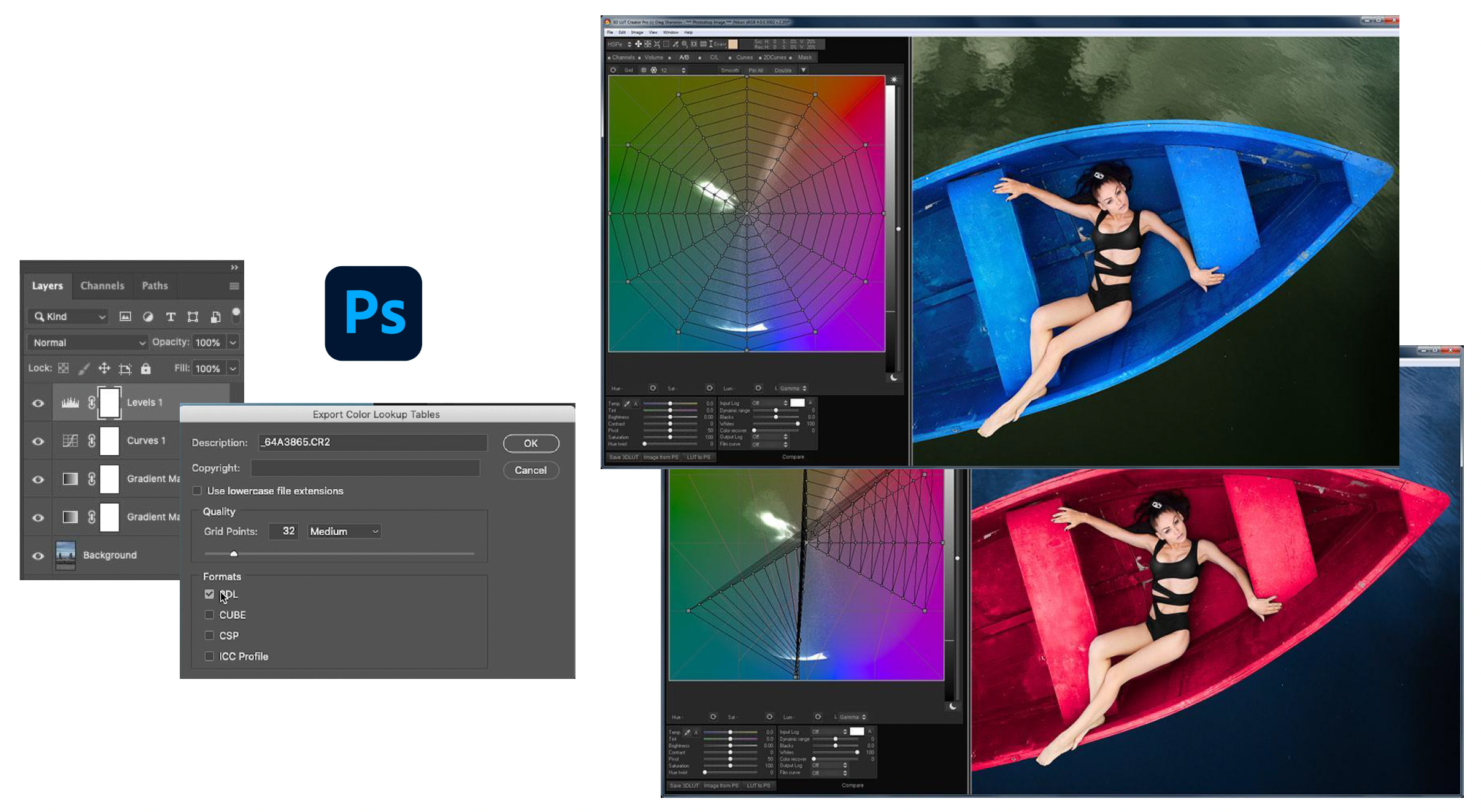The height and width of the screenshot is (812, 1481).
Task: Open the Medium quality dropdown
Action: [x=344, y=531]
